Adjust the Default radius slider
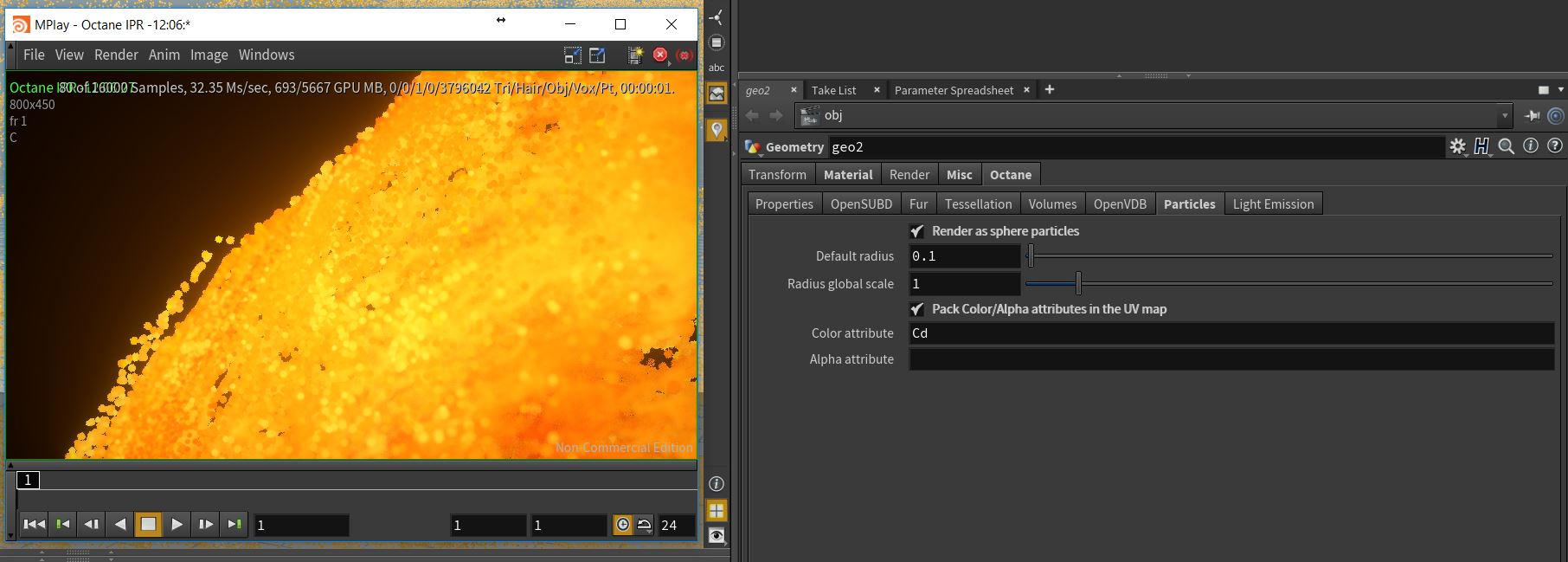This screenshot has height=562, width=1568. 1031,256
